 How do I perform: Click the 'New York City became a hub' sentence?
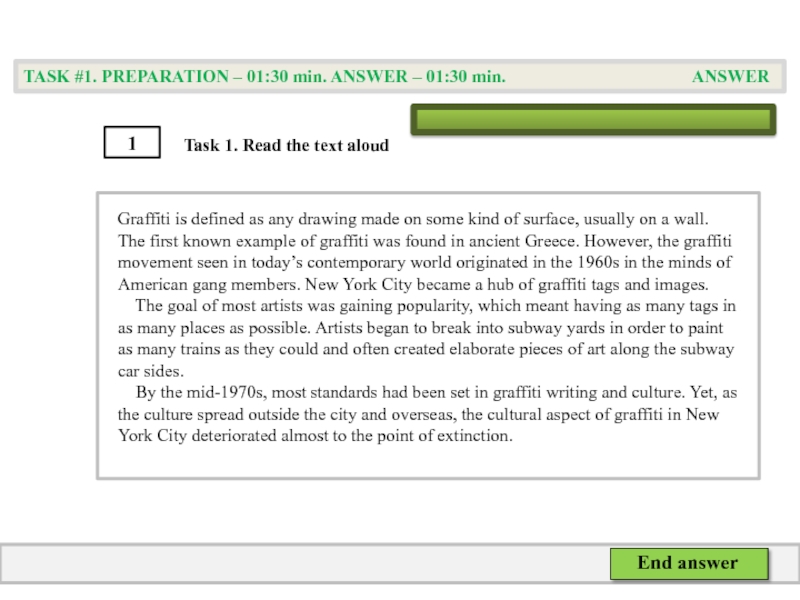coord(500,284)
